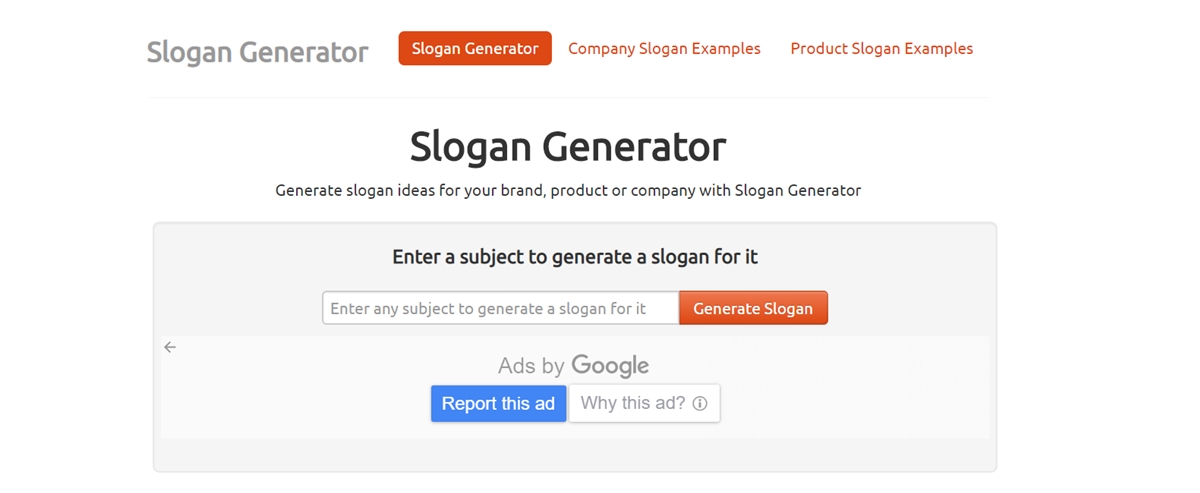Click the gray panel strip below the ad

coord(574,453)
